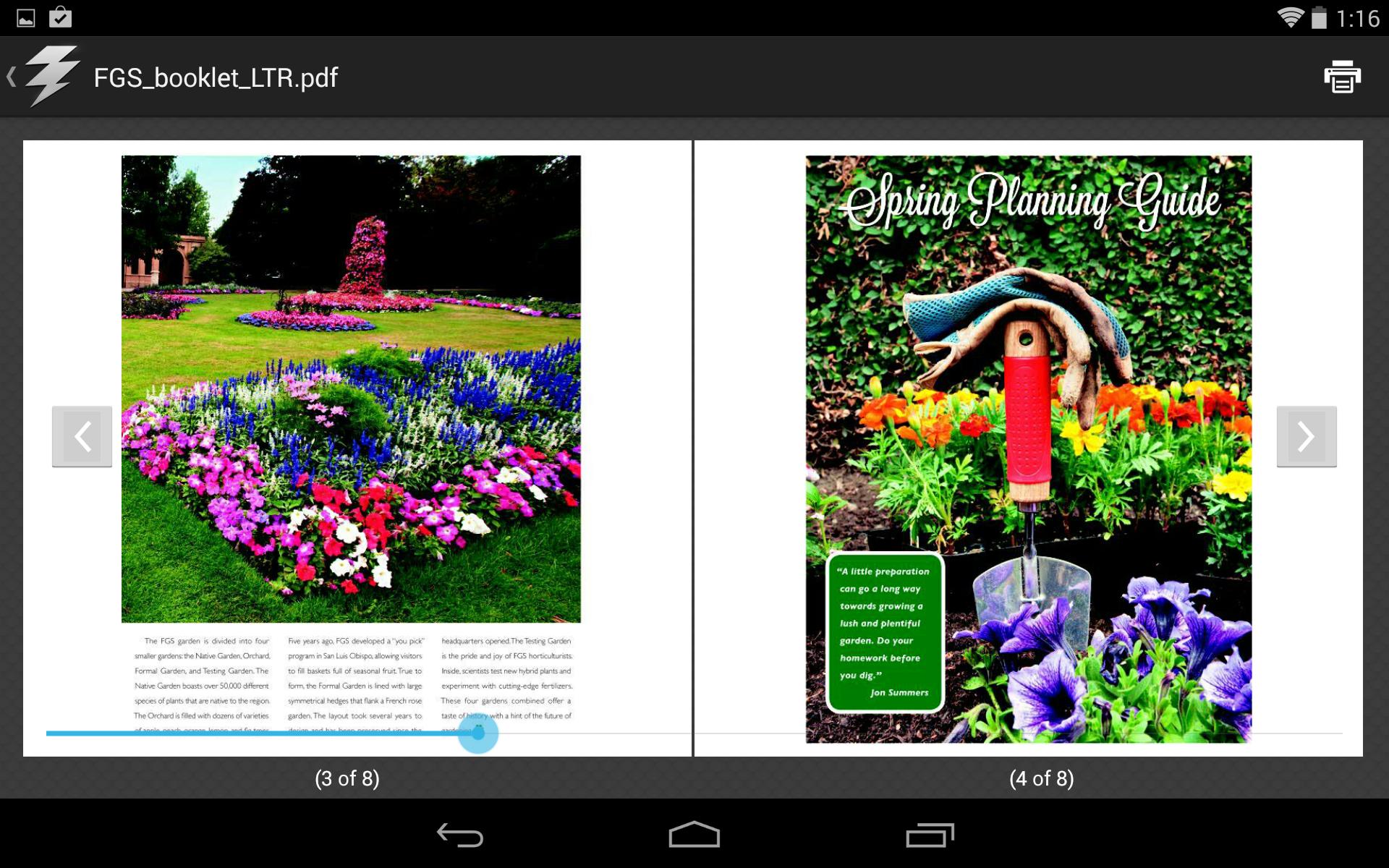
Task: Tap the FGS_booklet_LTR.pdf title
Action: tap(216, 77)
